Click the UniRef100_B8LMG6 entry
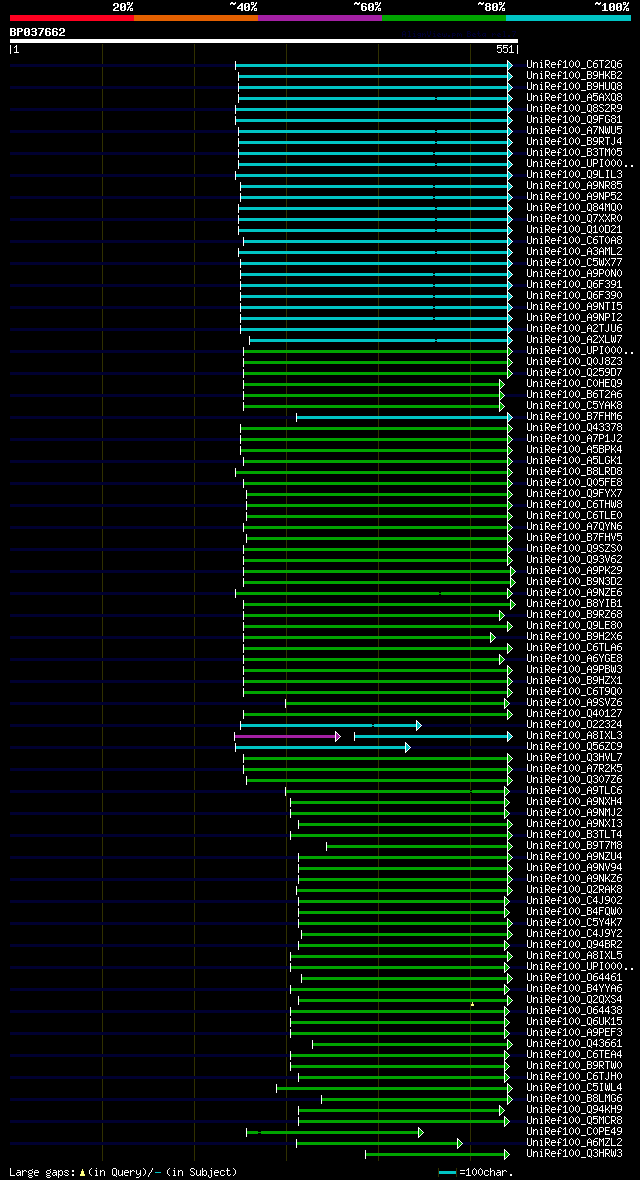This screenshot has width=640, height=1180. [x=574, y=1098]
